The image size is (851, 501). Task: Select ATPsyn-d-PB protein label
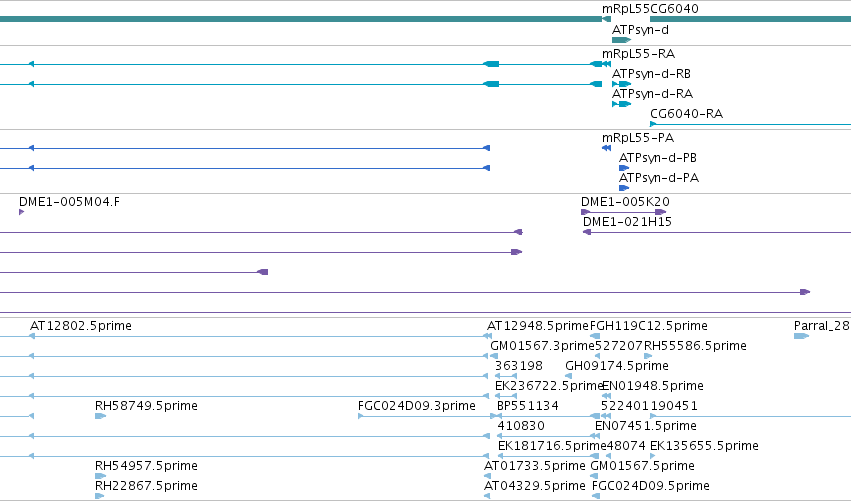(658, 158)
